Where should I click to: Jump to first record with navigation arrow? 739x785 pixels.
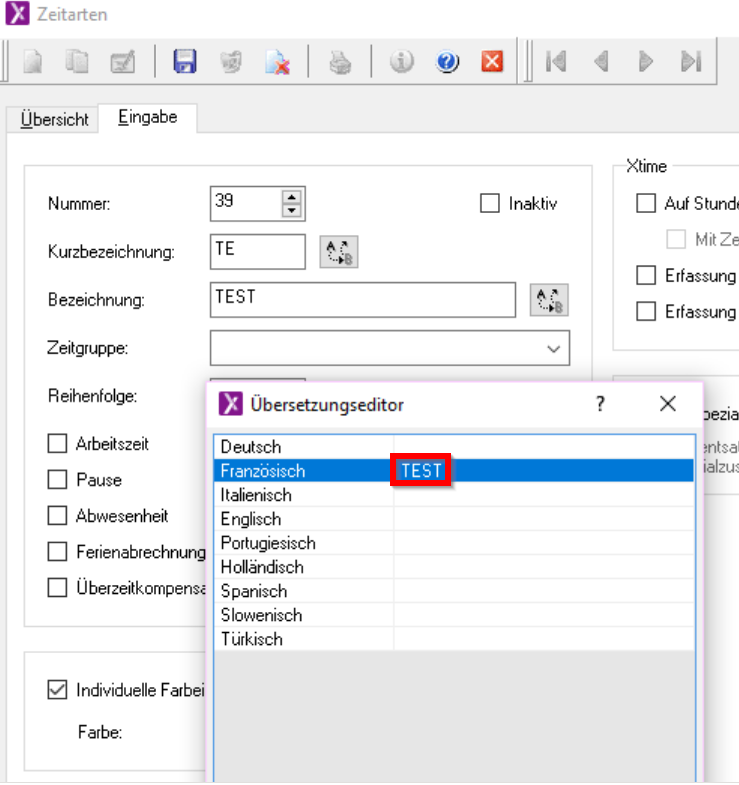(556, 62)
